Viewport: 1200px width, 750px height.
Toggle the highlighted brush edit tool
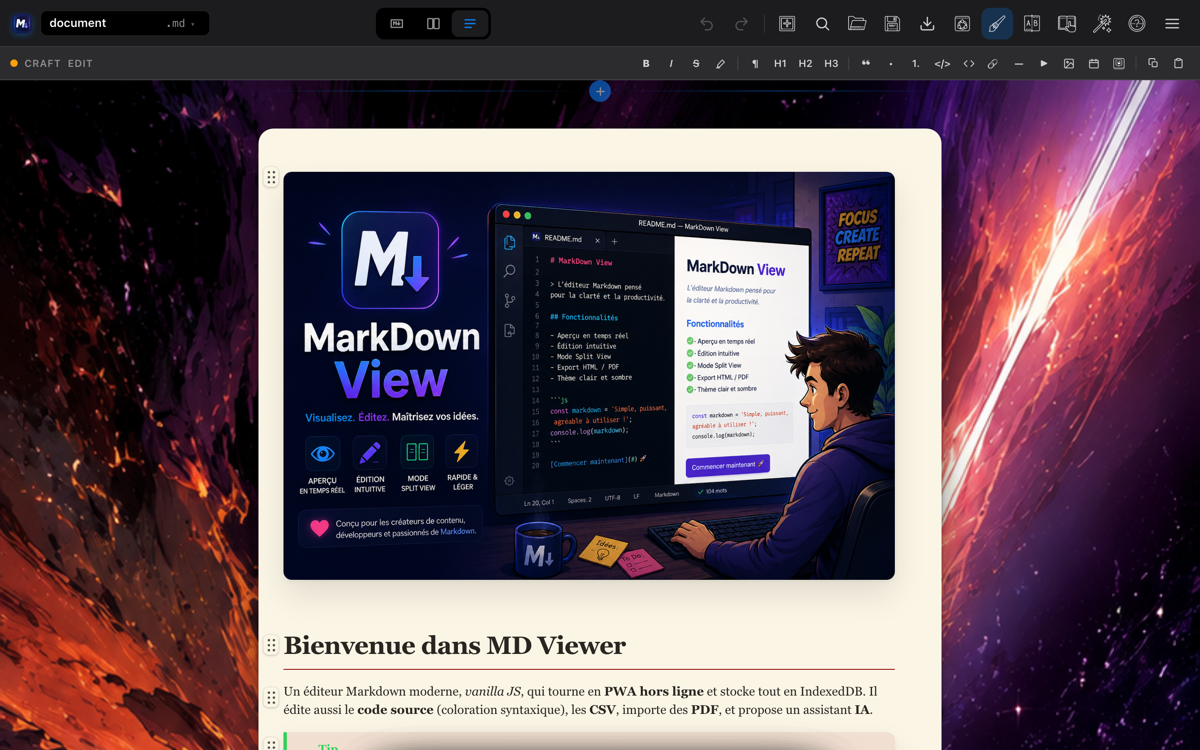click(x=997, y=23)
